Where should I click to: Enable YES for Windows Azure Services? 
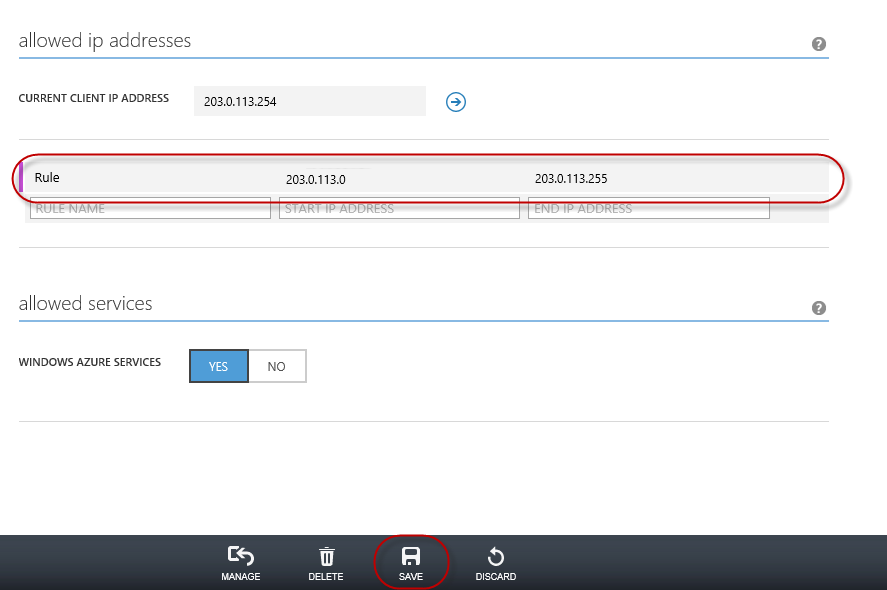tap(218, 366)
